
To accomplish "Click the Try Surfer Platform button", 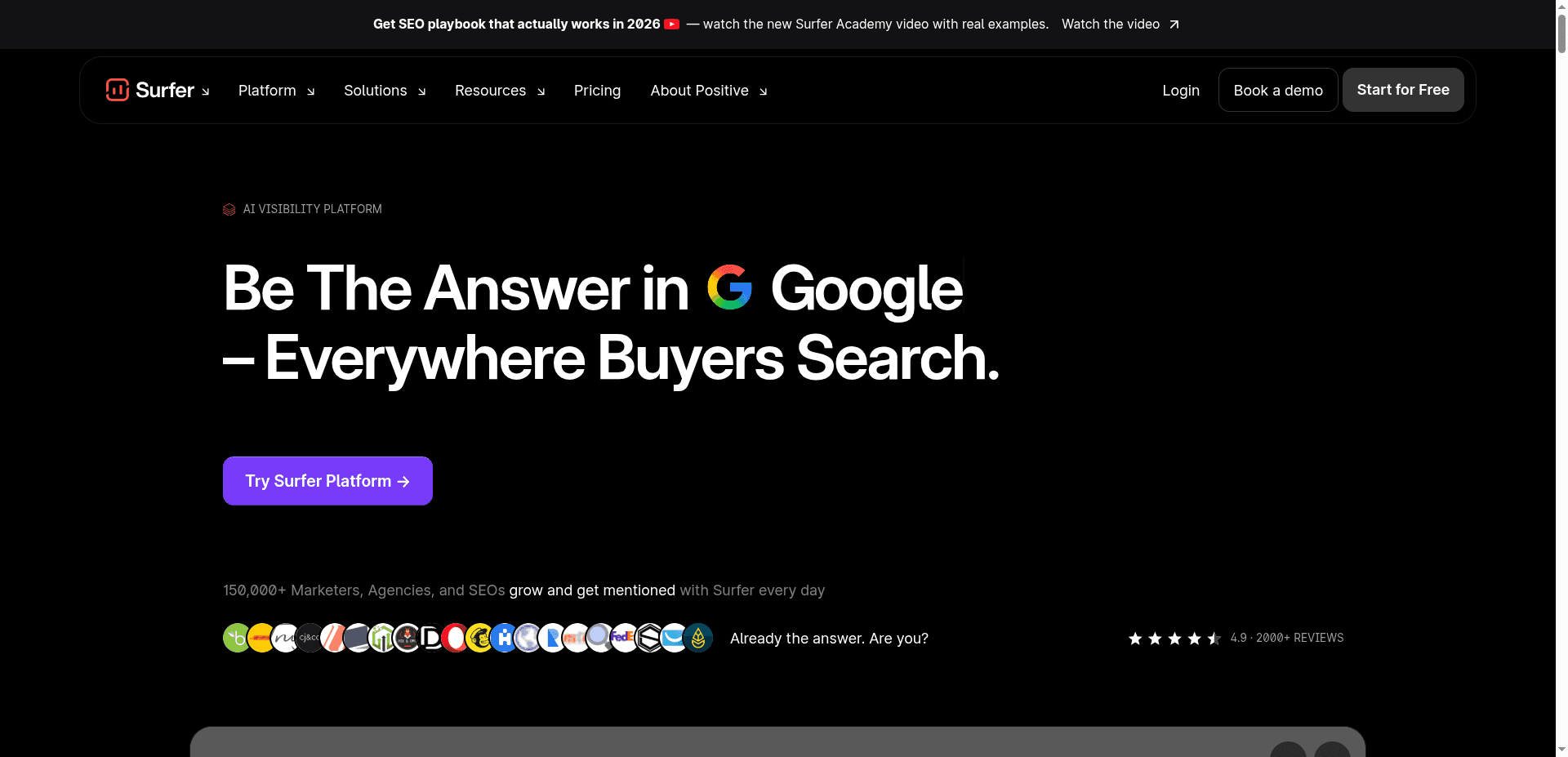I will tap(327, 481).
